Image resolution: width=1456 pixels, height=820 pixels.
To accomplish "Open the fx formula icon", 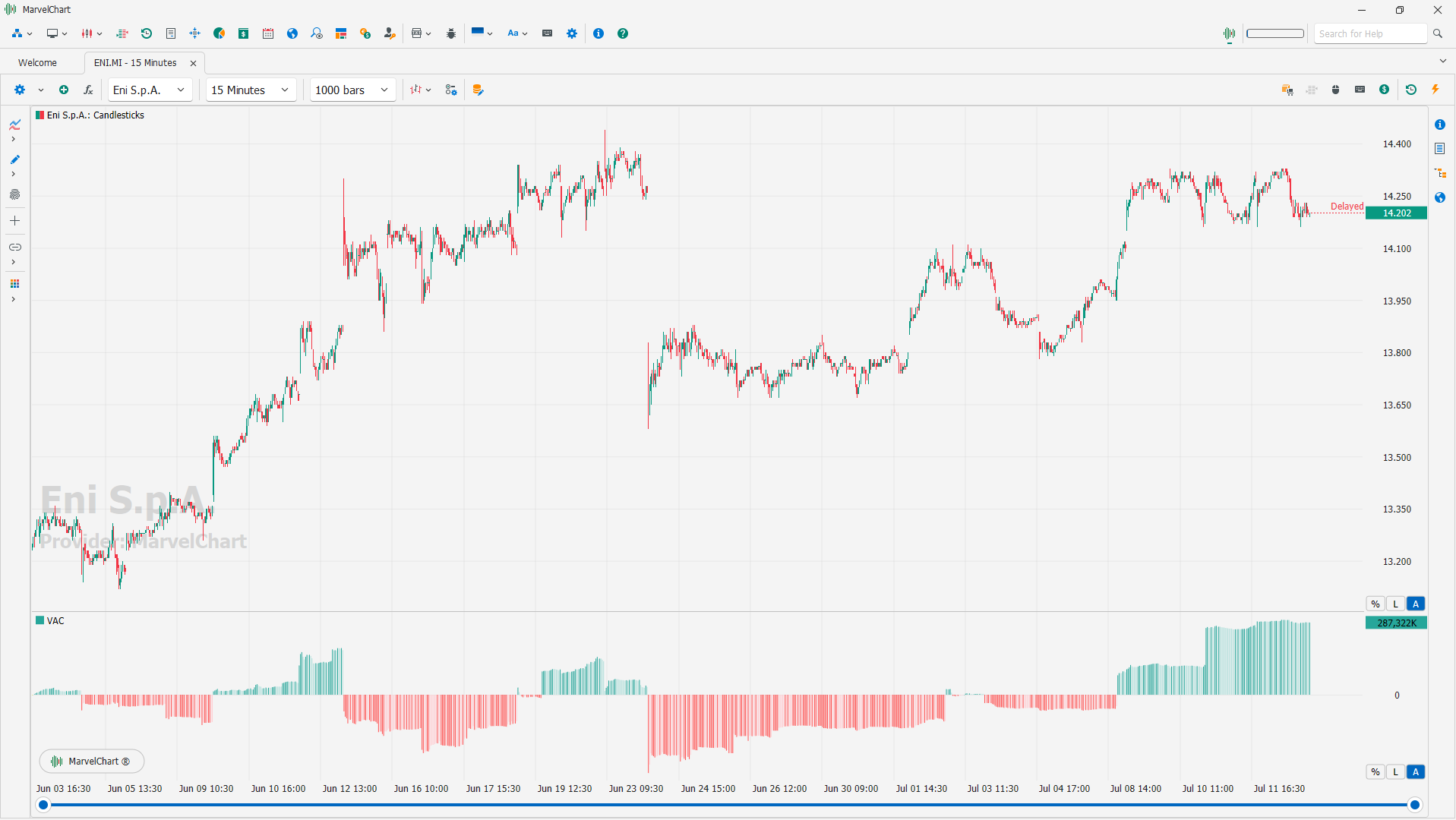I will point(88,90).
